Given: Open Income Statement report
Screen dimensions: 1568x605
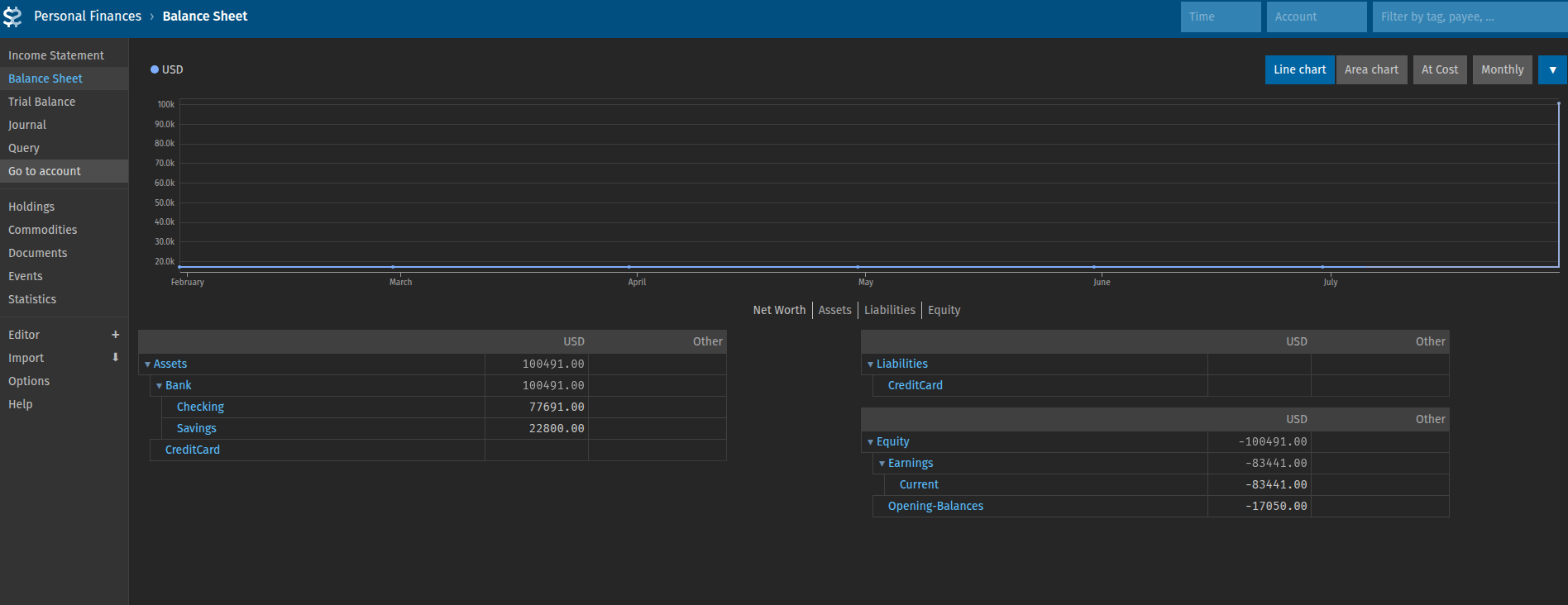Looking at the screenshot, I should (x=64, y=55).
